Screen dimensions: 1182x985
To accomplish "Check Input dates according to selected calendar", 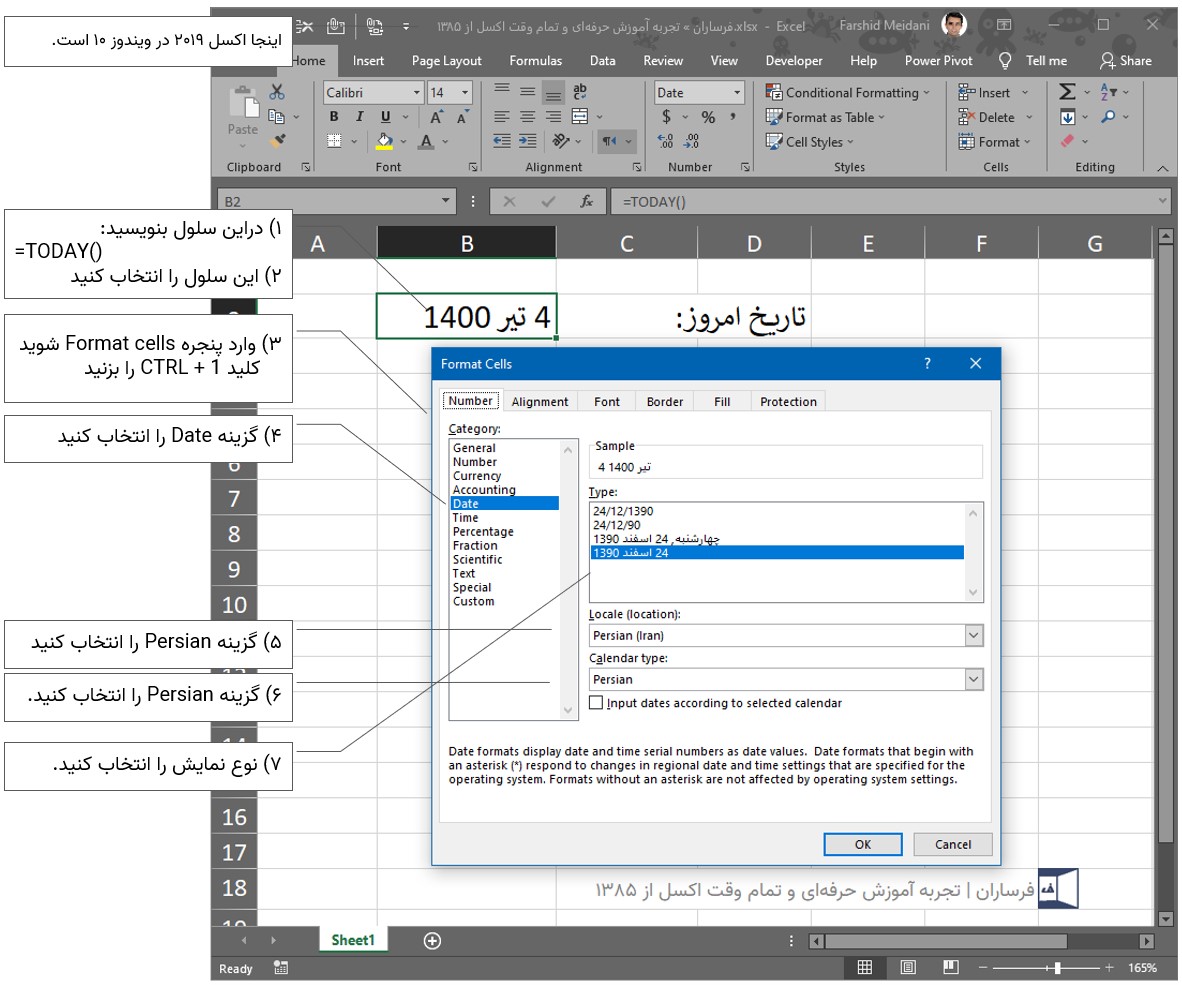I will [x=596, y=702].
